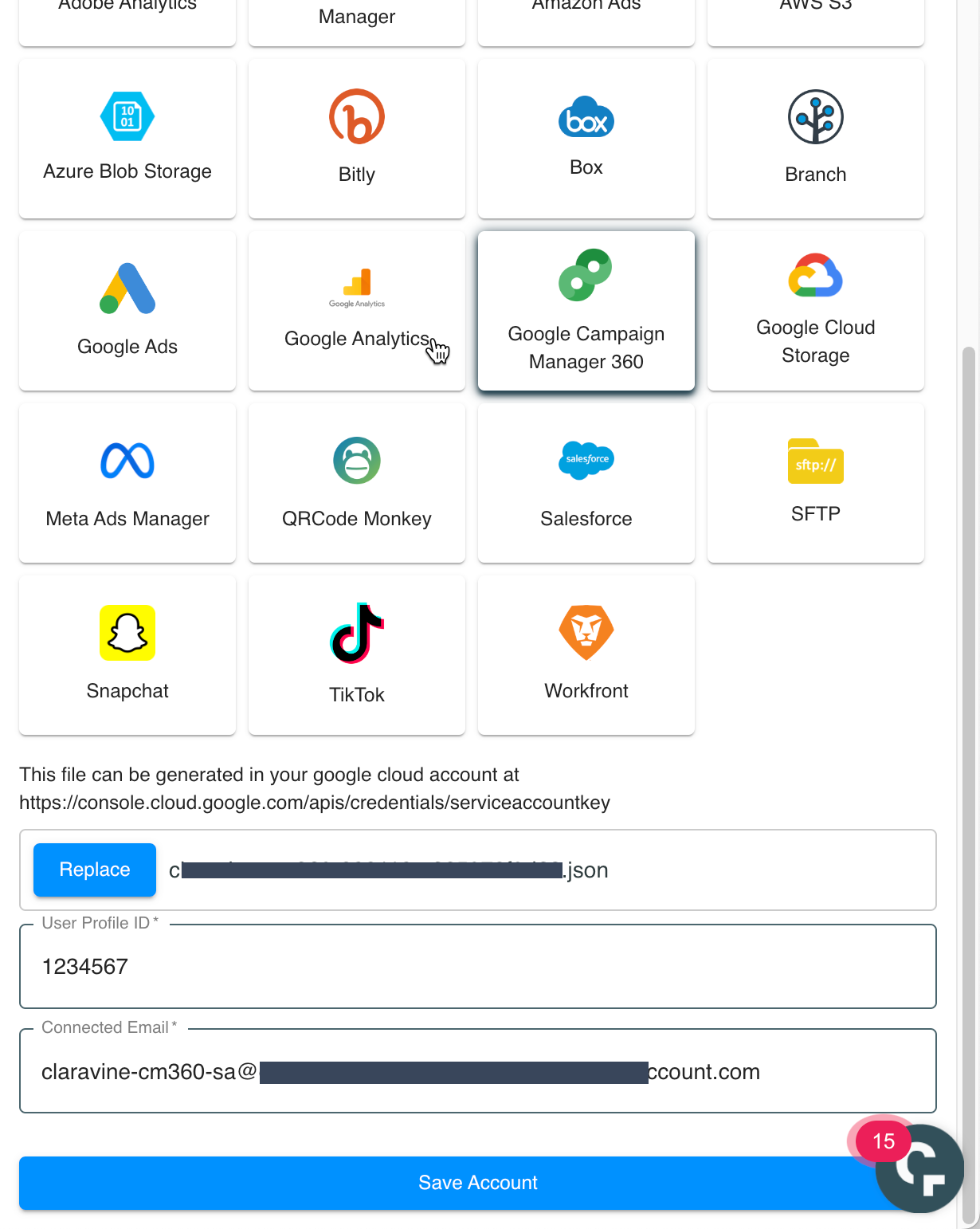Click the Replace file button
Image resolution: width=980 pixels, height=1229 pixels.
[x=94, y=870]
